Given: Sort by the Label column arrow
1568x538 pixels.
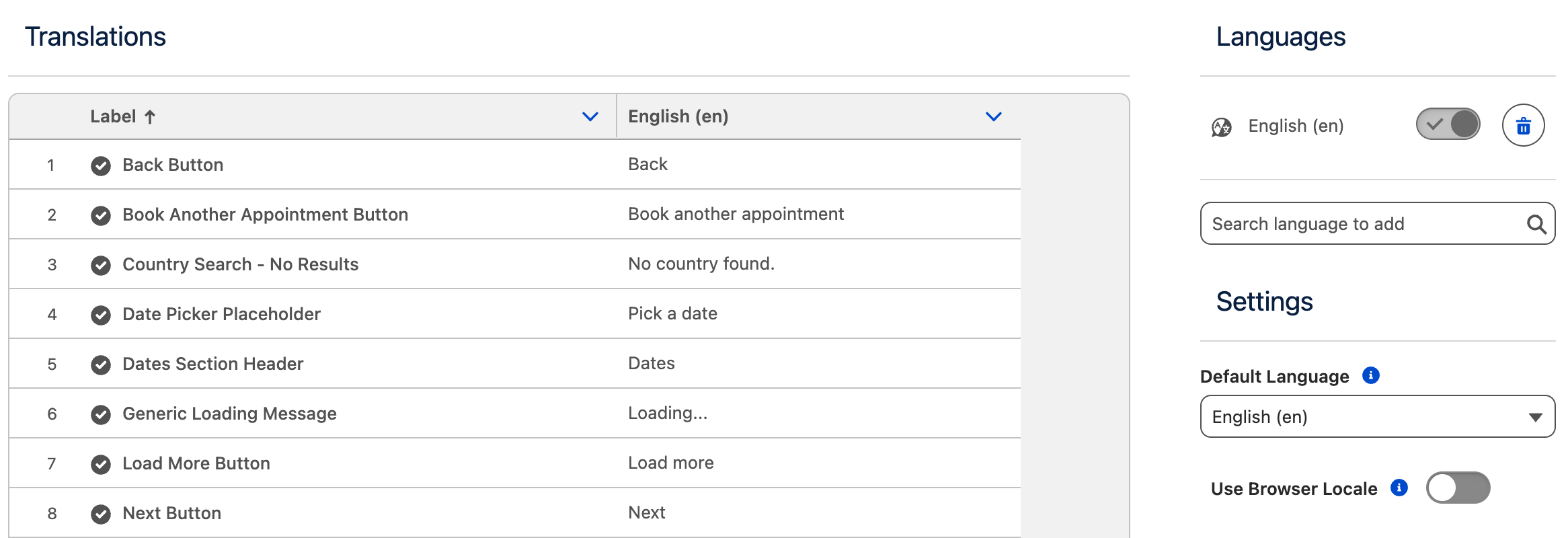Looking at the screenshot, I should coord(150,117).
